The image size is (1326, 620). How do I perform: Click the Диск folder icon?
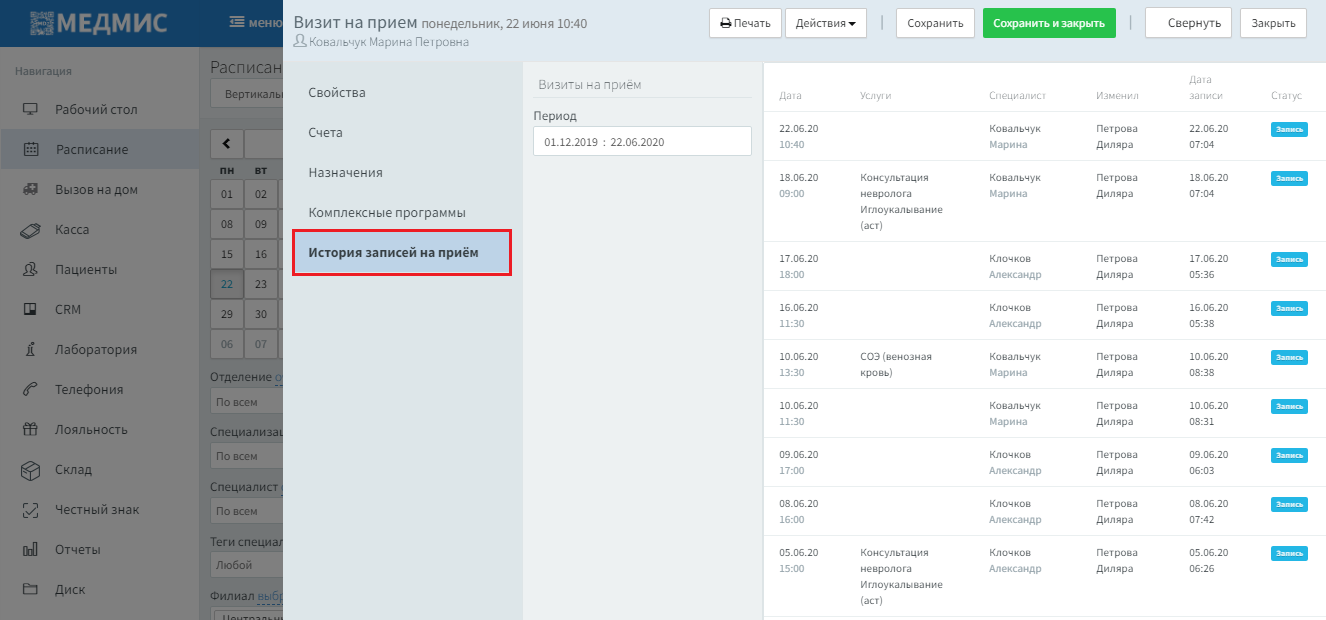pyautogui.click(x=30, y=589)
